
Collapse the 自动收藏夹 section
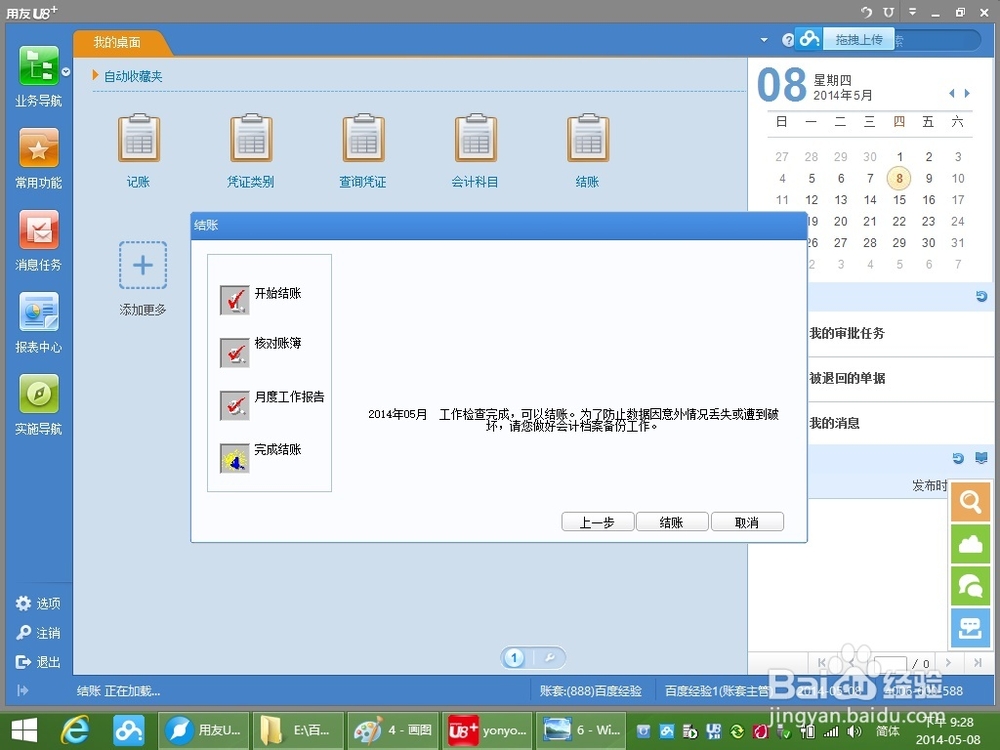point(95,75)
